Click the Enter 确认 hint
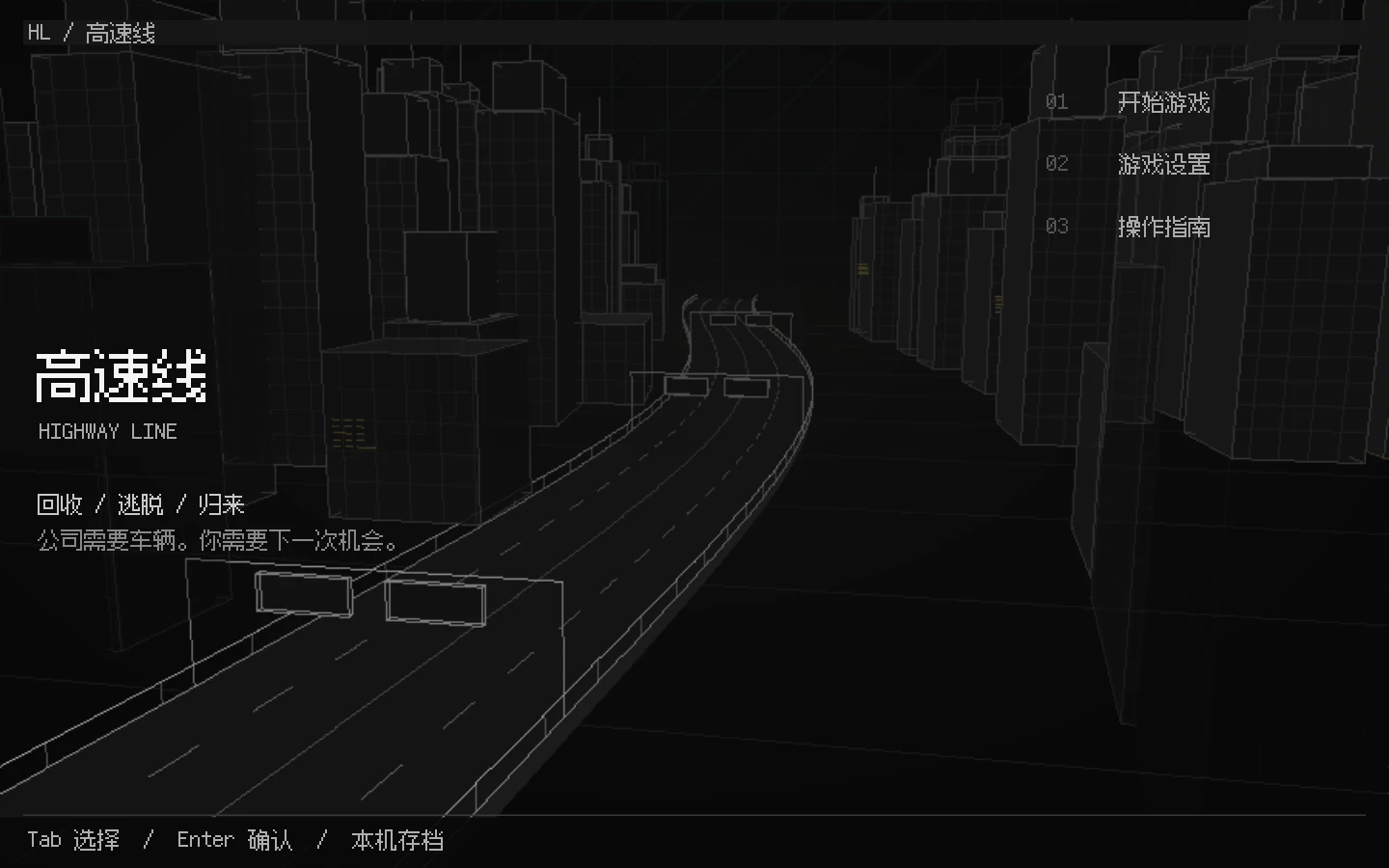This screenshot has height=868, width=1389. pyautogui.click(x=234, y=840)
